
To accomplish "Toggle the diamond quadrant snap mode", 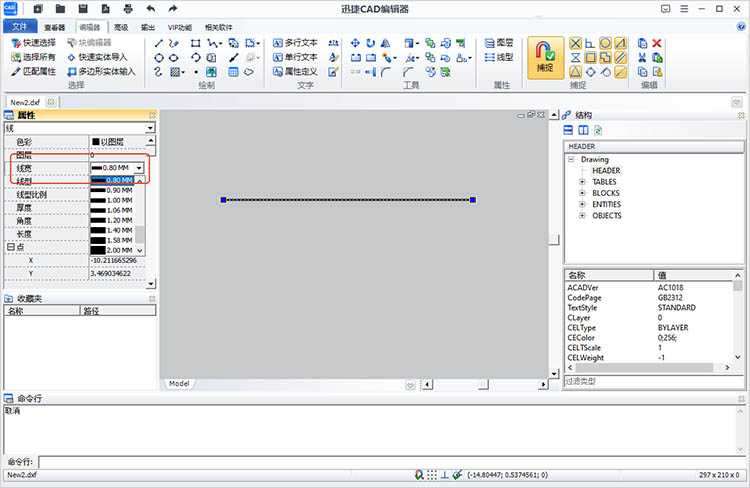I will pyautogui.click(x=590, y=72).
